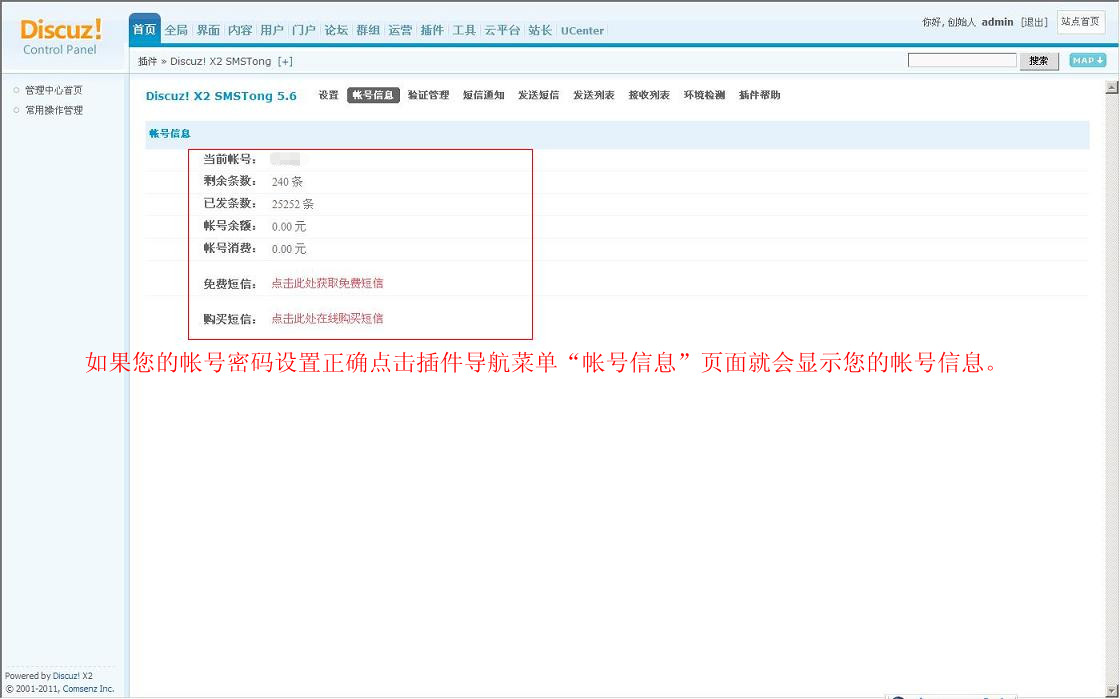The height and width of the screenshot is (699, 1120).
Task: Click the 搜索 search button
Action: tap(1039, 61)
